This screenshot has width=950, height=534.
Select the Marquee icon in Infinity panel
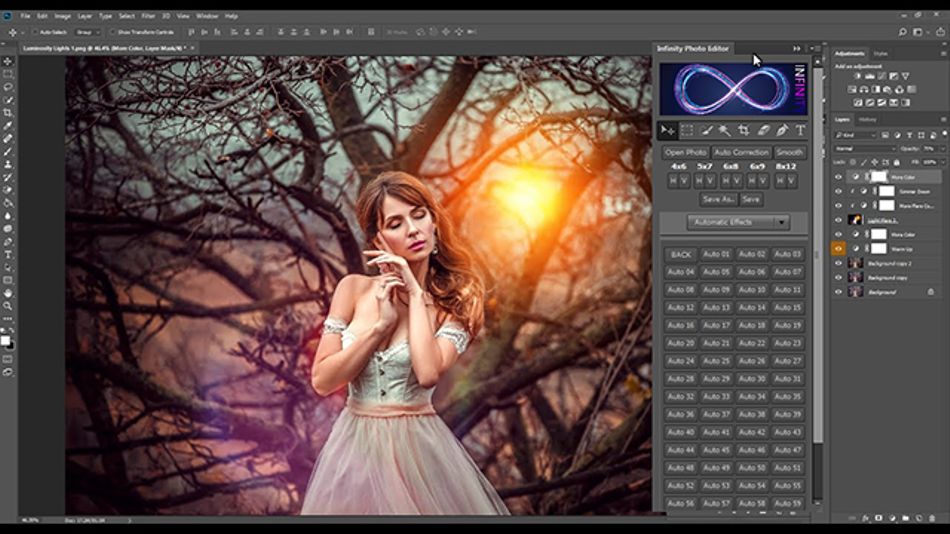click(687, 131)
